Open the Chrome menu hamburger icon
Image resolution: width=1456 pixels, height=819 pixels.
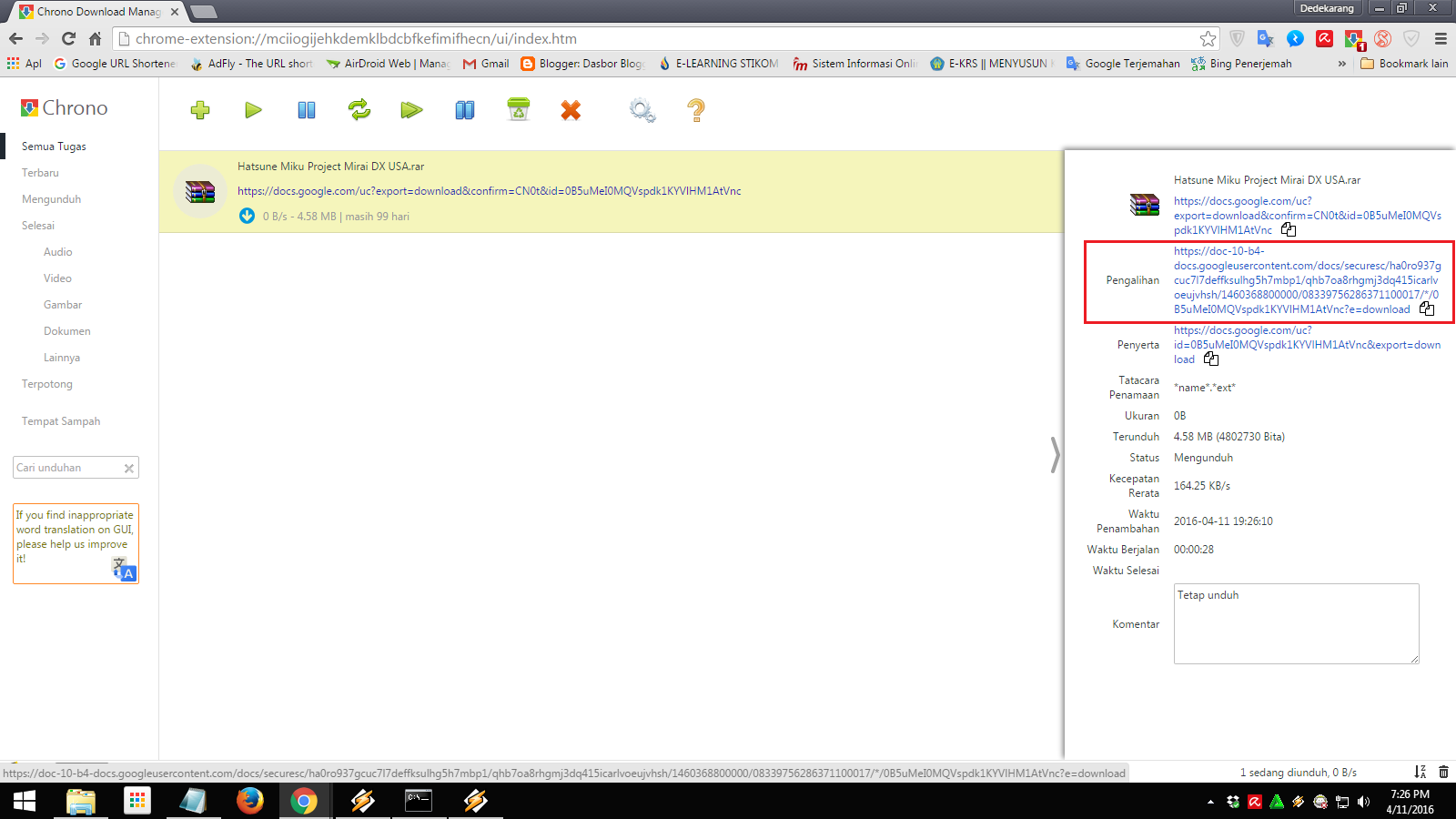(x=1441, y=38)
